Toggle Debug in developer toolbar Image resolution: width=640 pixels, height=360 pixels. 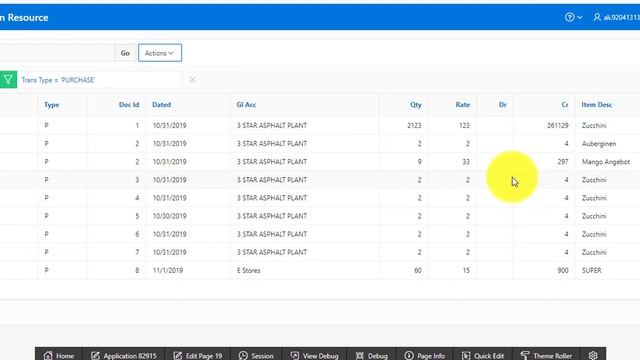pos(371,355)
